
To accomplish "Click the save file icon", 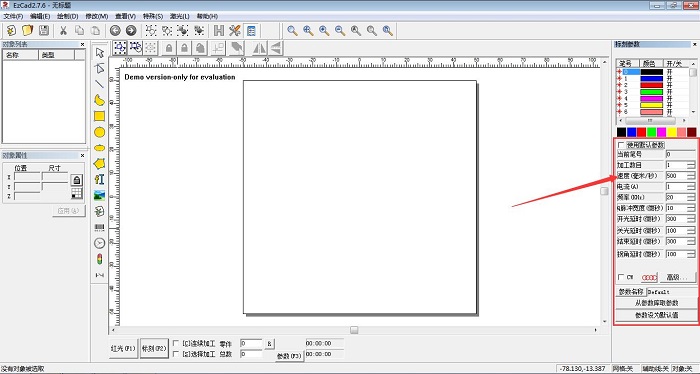I will click(44, 30).
